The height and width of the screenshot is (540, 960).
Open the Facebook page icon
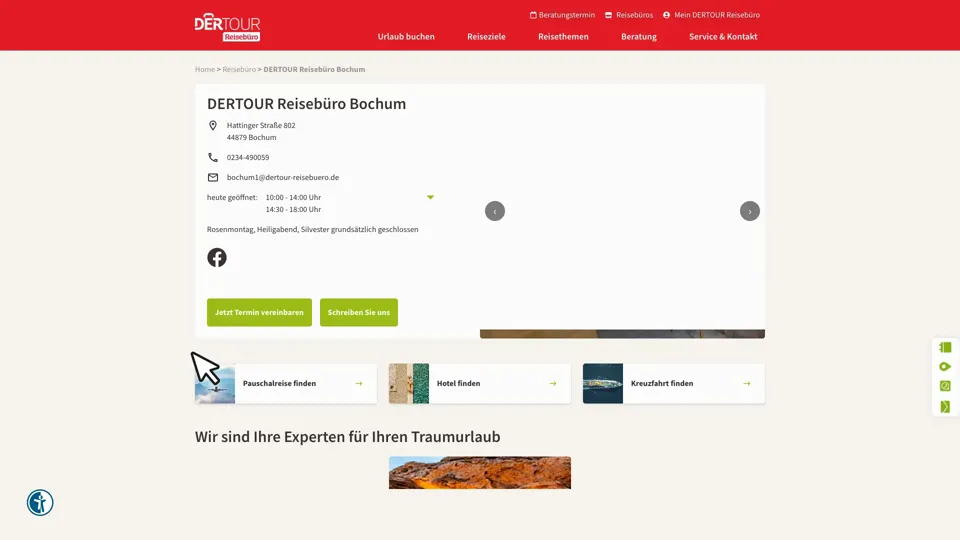tap(217, 258)
